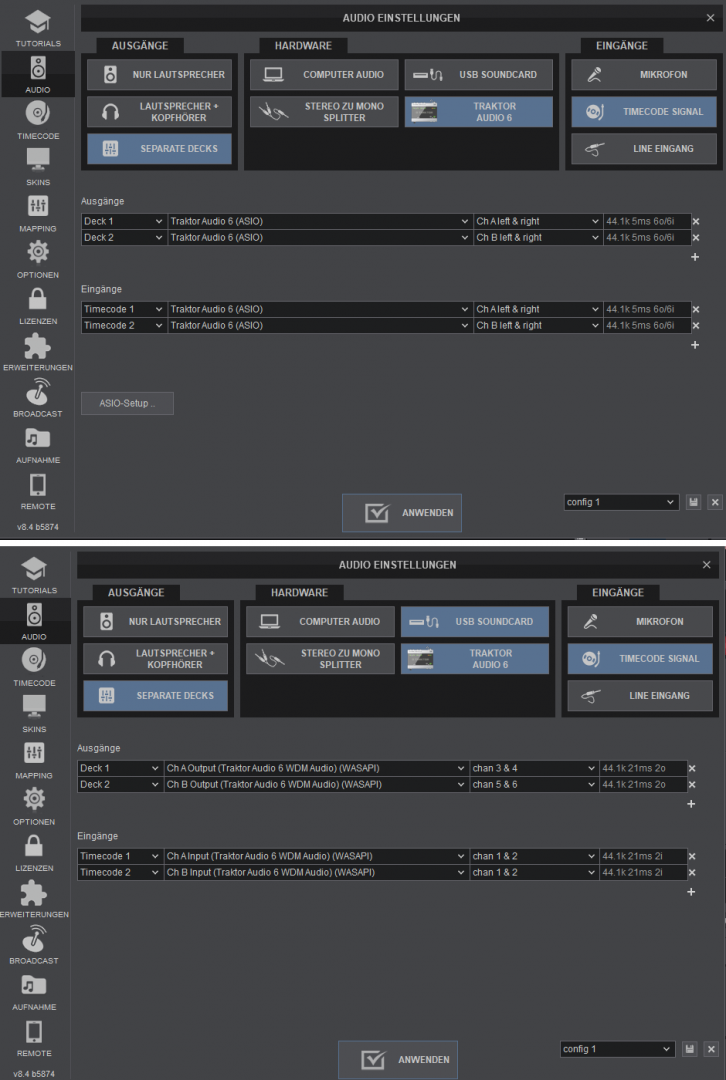726x1080 pixels.
Task: Disable USB Soundcard in lower window
Action: pyautogui.click(x=475, y=621)
